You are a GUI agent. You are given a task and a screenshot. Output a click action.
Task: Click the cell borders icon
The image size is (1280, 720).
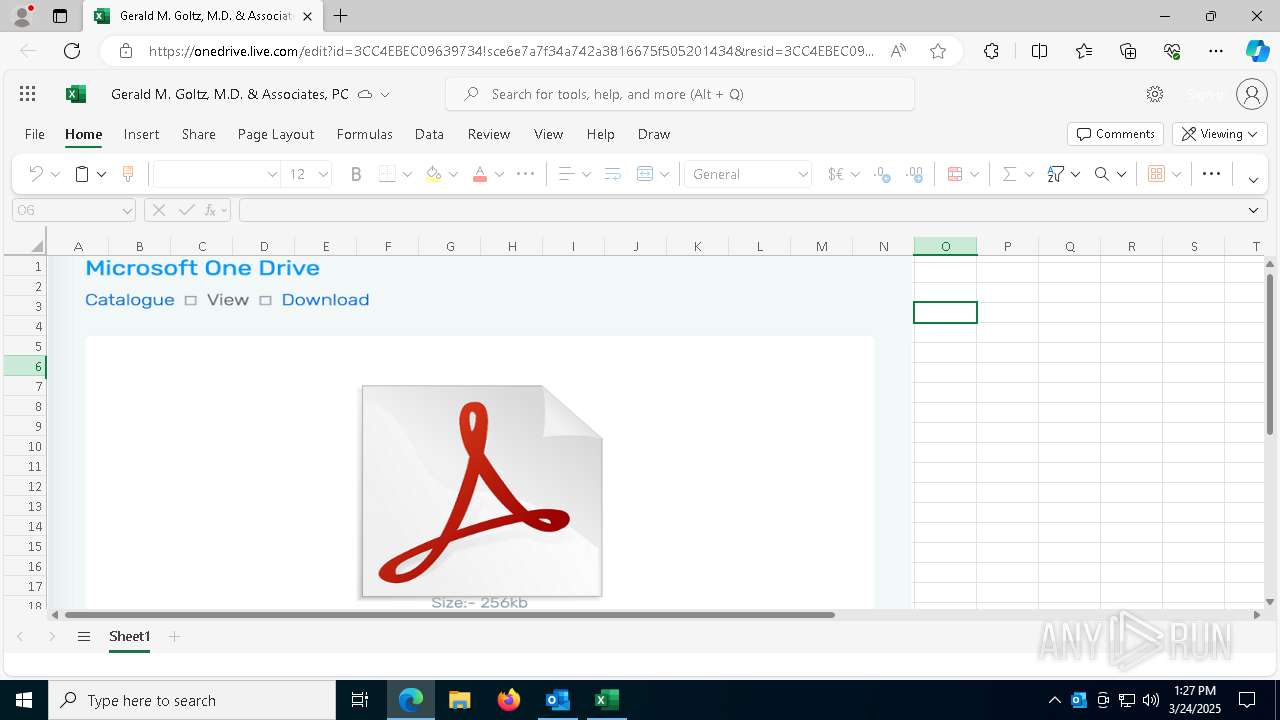coord(388,174)
